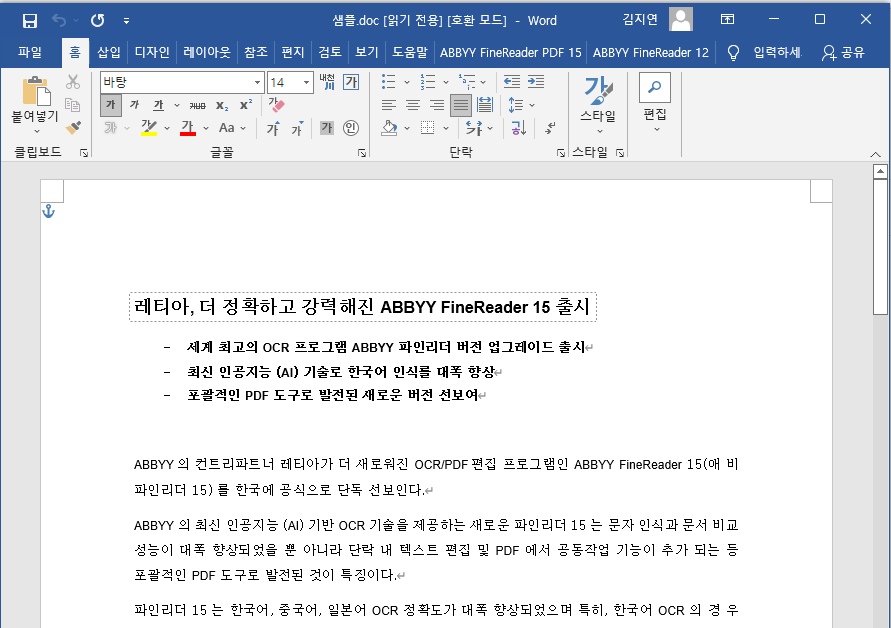Switch to ABBYY FineReader PDF 15 tab
891x628 pixels.
[x=511, y=52]
